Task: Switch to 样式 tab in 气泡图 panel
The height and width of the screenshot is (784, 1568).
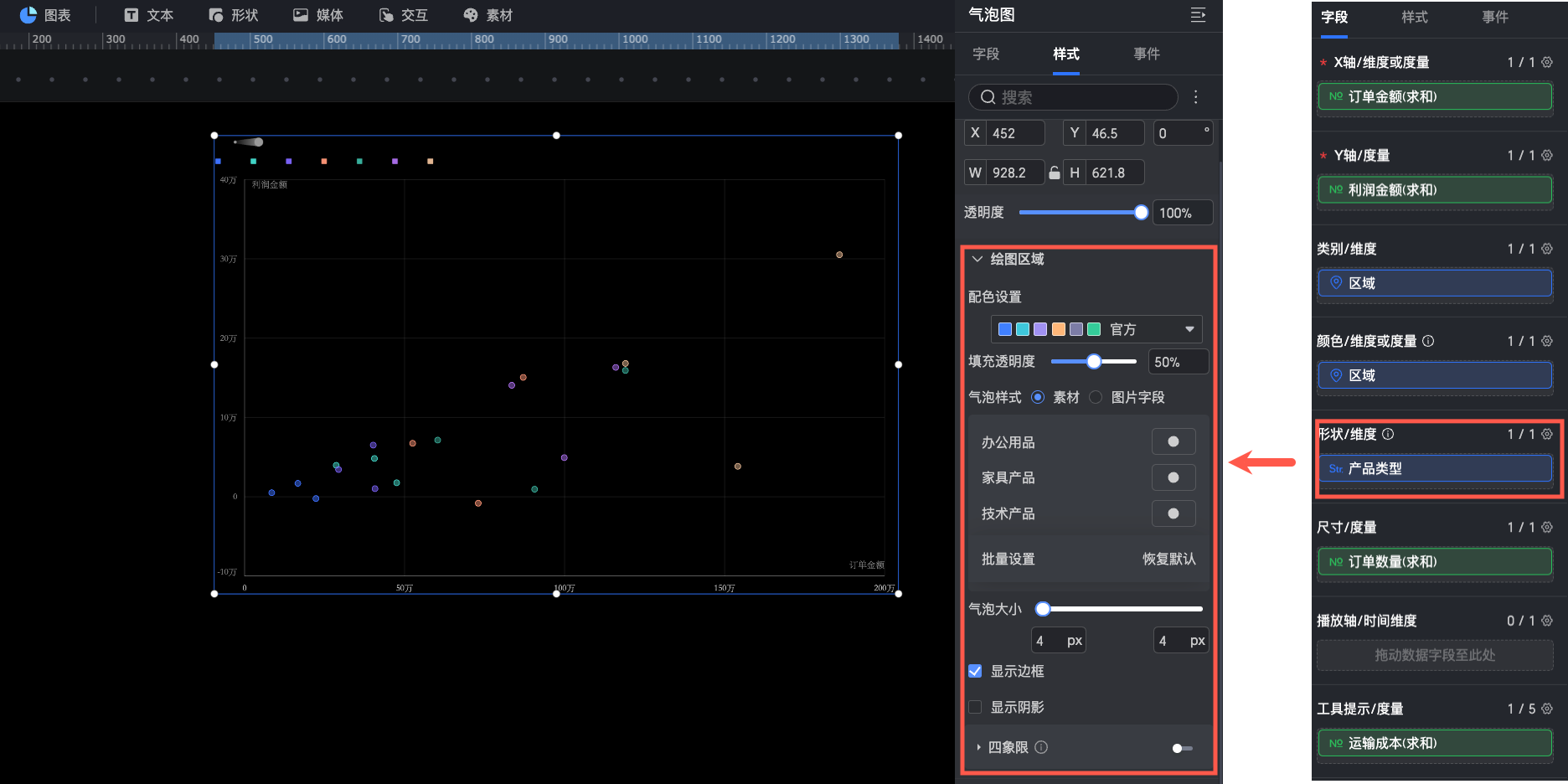Action: [1066, 54]
